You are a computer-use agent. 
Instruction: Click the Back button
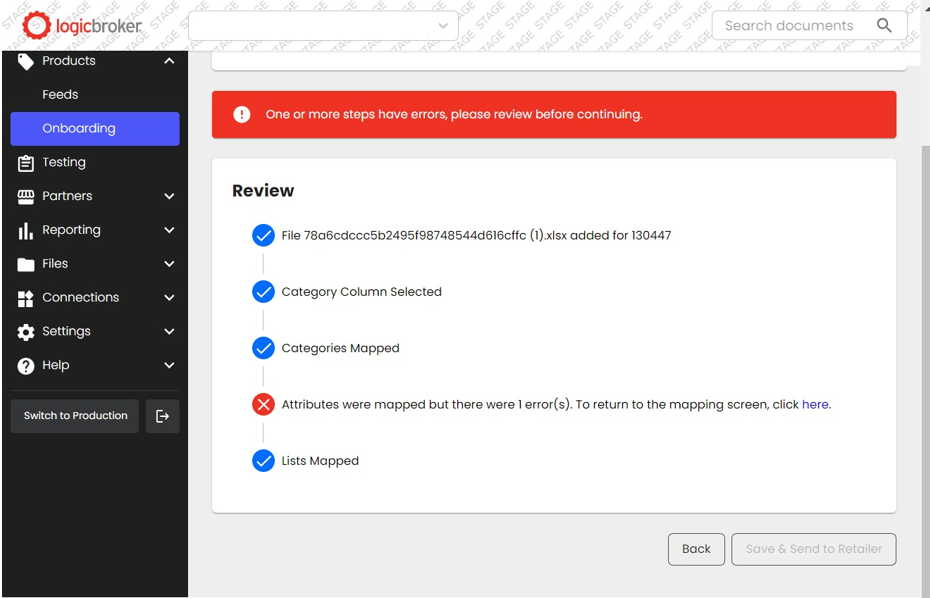696,549
